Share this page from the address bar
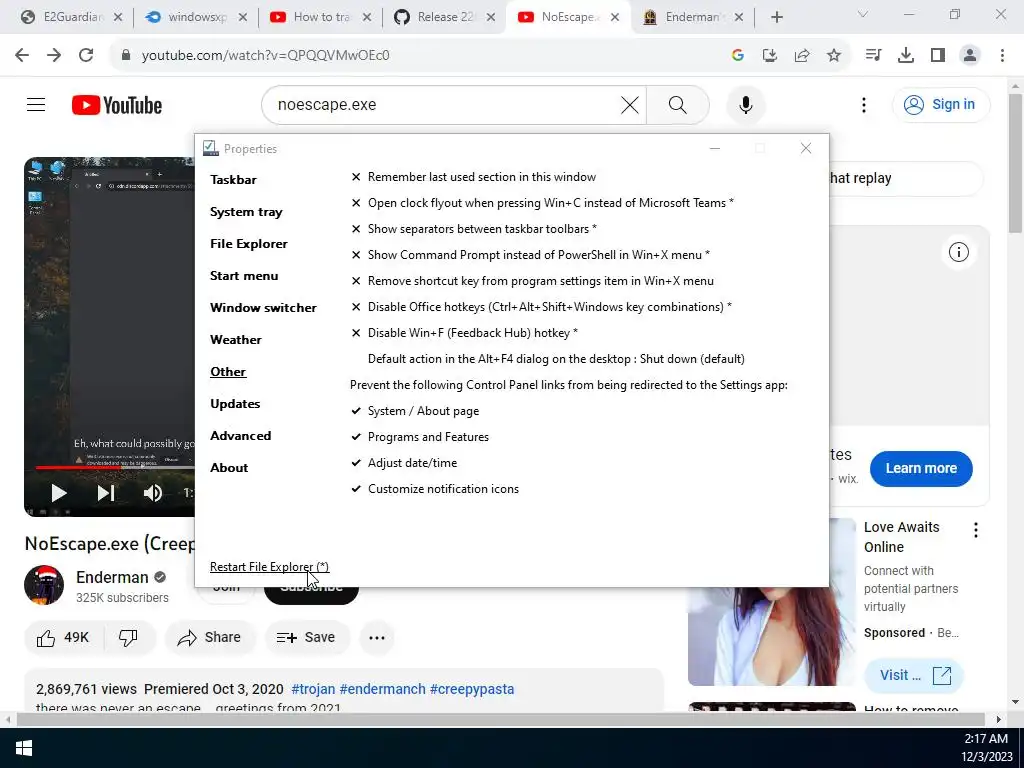Viewport: 1024px width, 768px height. (x=801, y=56)
